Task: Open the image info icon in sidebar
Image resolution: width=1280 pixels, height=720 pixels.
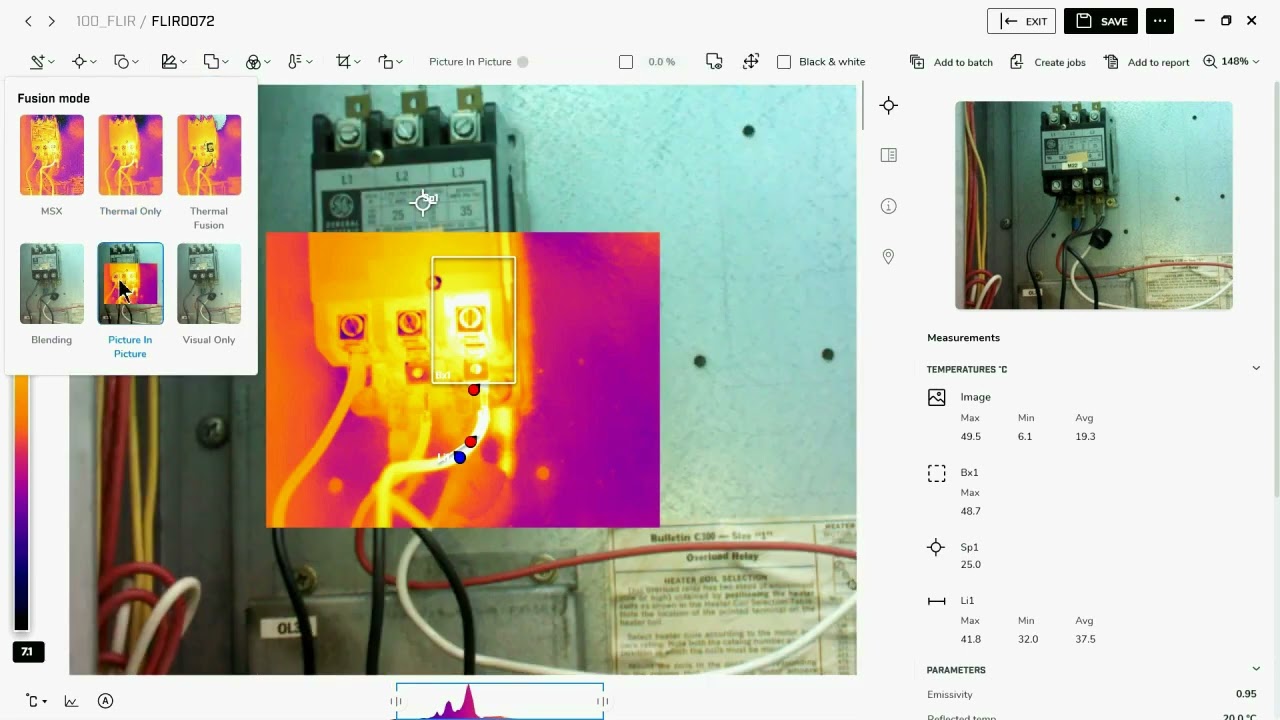Action: pyautogui.click(x=888, y=206)
